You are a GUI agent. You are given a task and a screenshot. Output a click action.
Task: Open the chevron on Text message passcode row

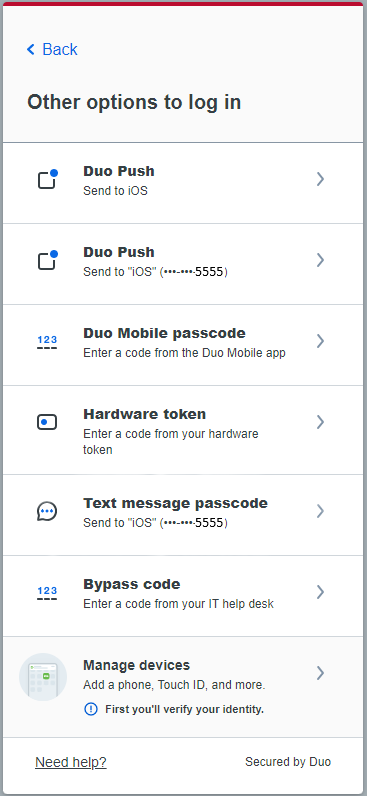coord(320,511)
